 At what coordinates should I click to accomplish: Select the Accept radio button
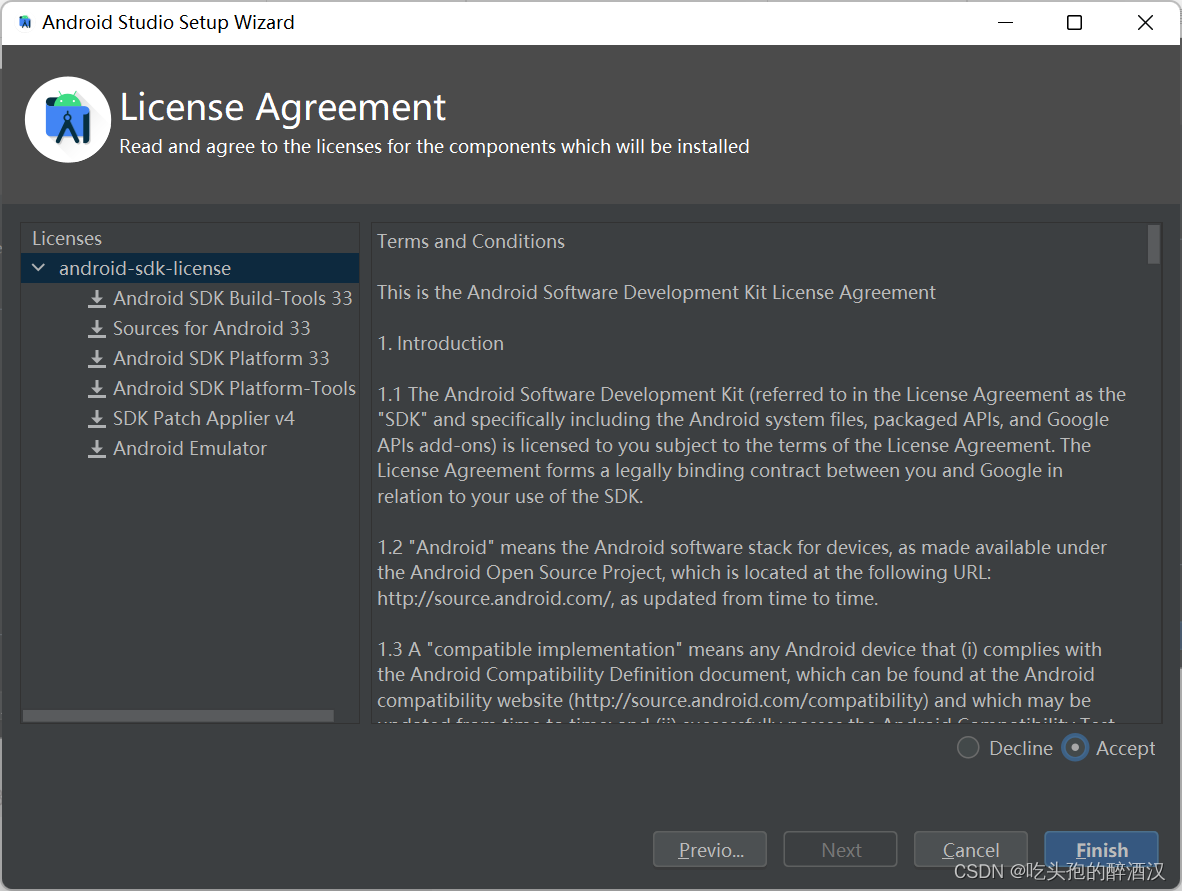(1075, 748)
